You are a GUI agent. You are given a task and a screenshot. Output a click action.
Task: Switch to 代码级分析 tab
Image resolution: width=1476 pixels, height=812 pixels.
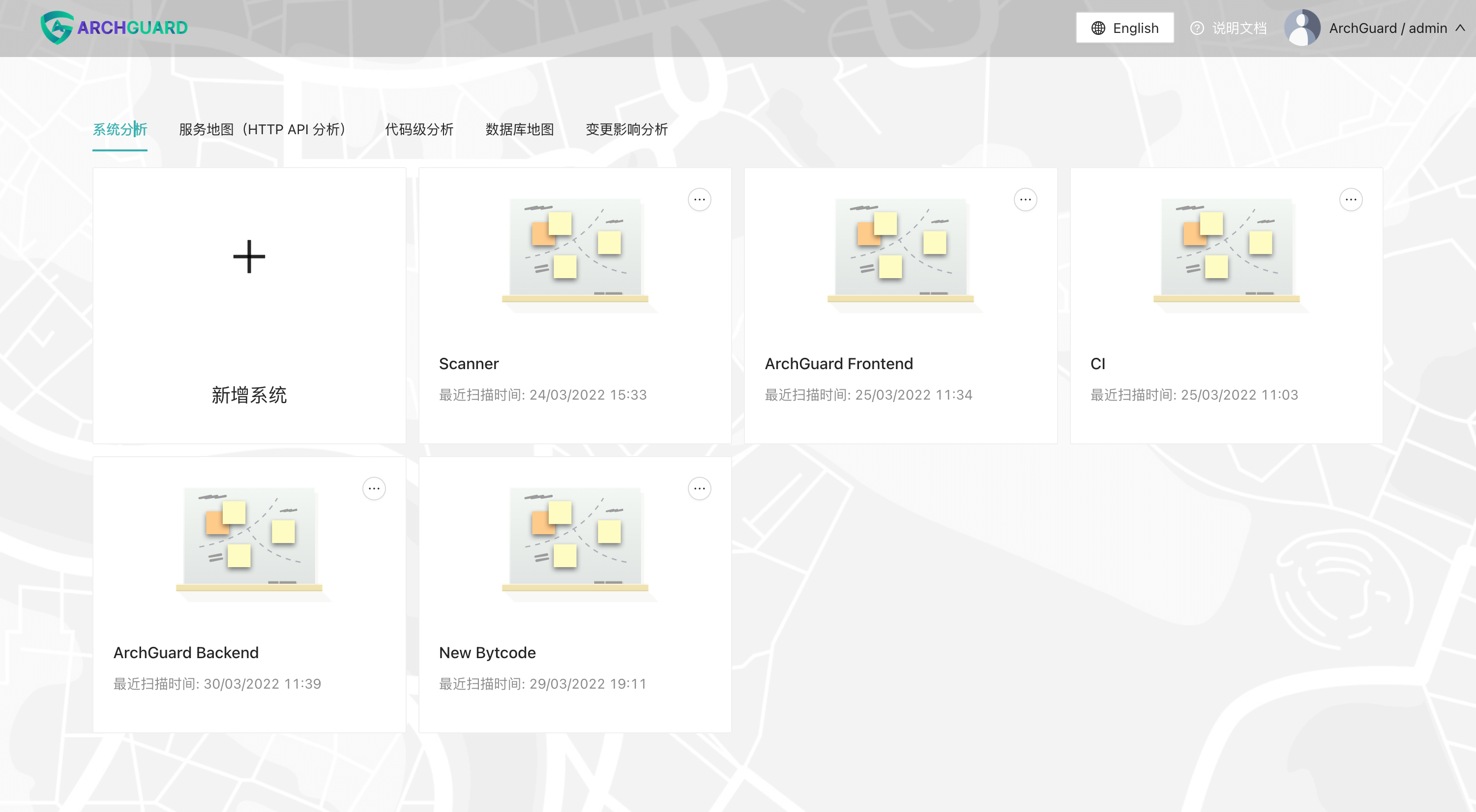coord(419,129)
